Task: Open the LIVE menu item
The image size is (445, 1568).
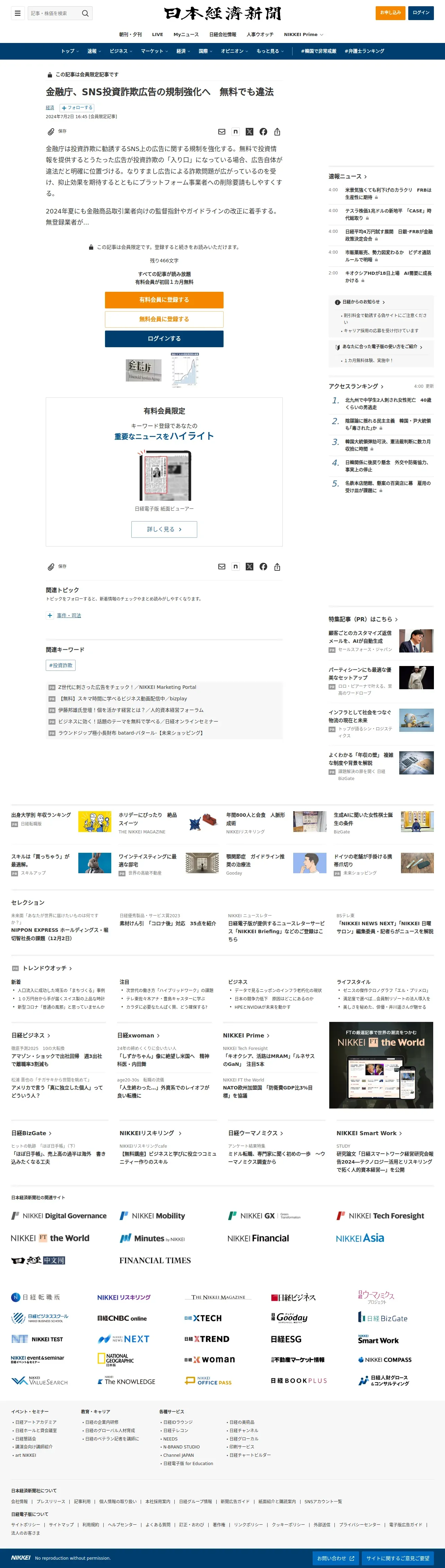Action: click(x=158, y=35)
